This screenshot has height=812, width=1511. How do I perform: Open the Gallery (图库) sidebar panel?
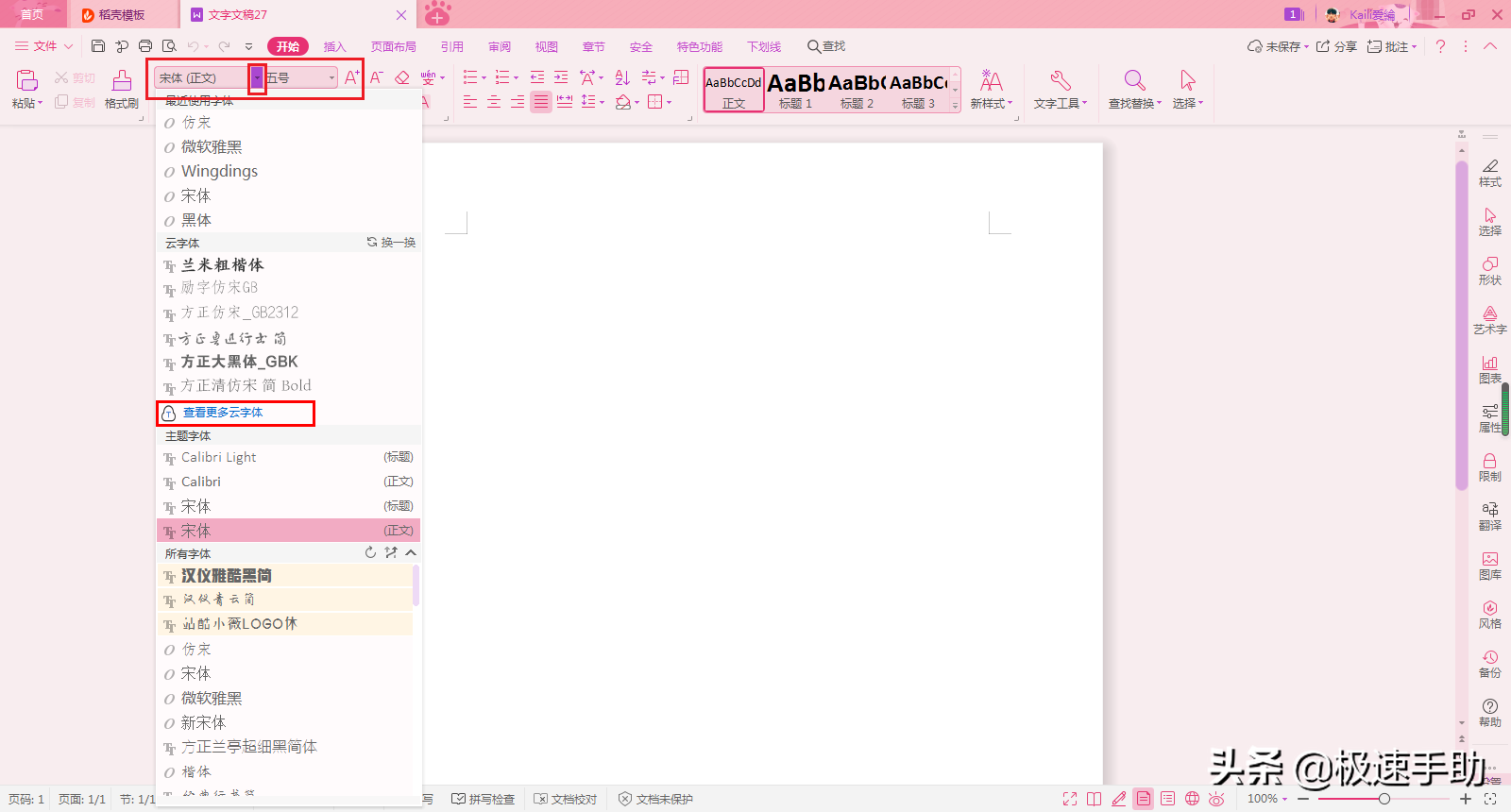click(1490, 566)
